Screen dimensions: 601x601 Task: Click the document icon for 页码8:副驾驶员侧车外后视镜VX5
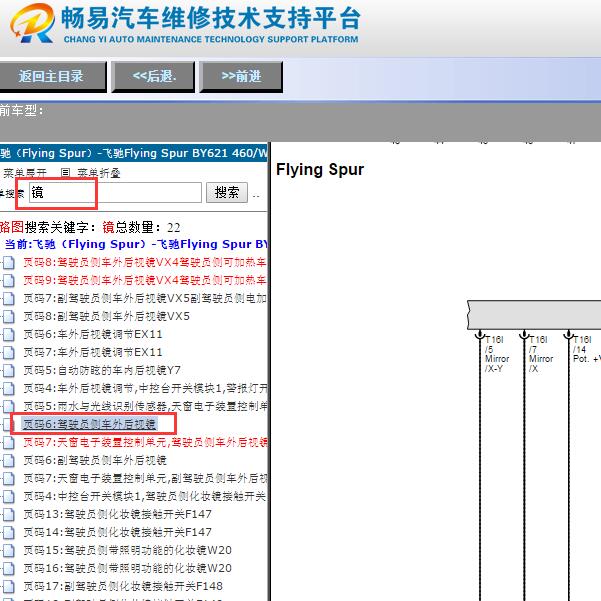click(8, 317)
